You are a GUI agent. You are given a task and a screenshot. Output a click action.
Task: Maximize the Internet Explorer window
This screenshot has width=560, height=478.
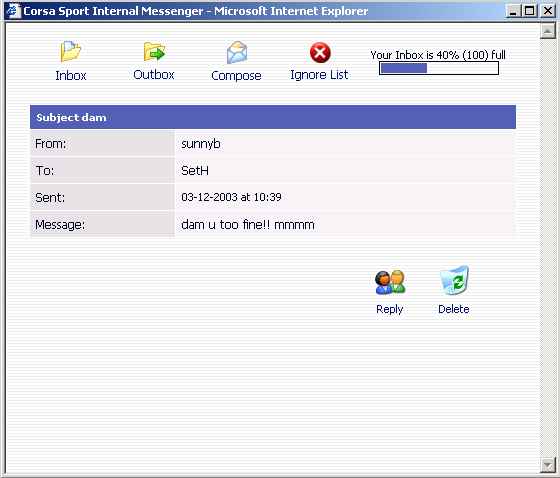[x=530, y=11]
